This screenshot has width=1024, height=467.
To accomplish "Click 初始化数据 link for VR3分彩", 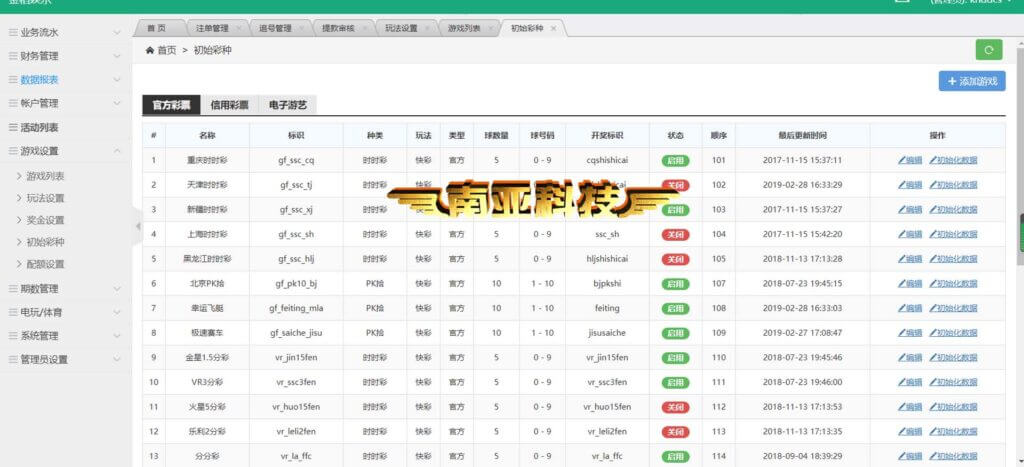I will pos(953,383).
